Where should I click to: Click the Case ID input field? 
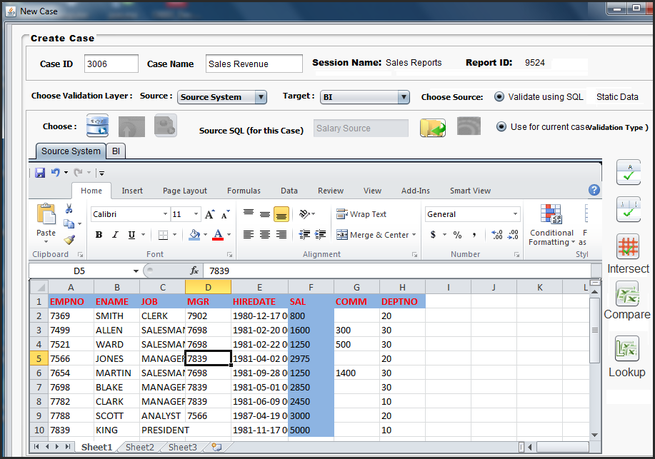111,64
